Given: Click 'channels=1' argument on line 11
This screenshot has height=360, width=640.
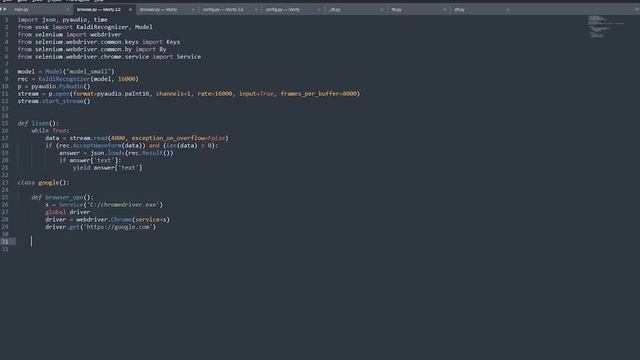Looking at the screenshot, I should click(173, 94).
